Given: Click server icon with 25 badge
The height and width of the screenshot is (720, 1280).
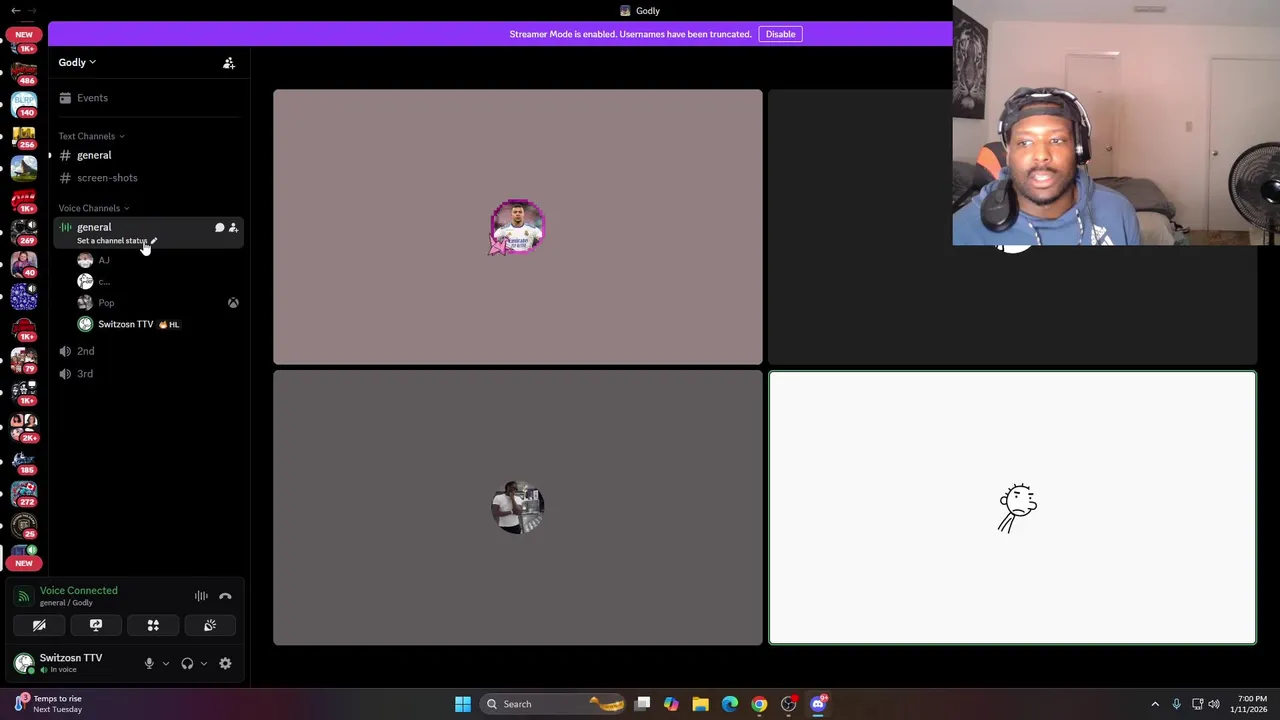Looking at the screenshot, I should click(x=24, y=526).
